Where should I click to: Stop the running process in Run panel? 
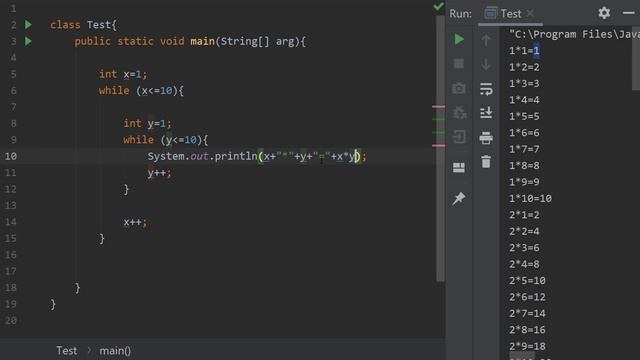(459, 64)
